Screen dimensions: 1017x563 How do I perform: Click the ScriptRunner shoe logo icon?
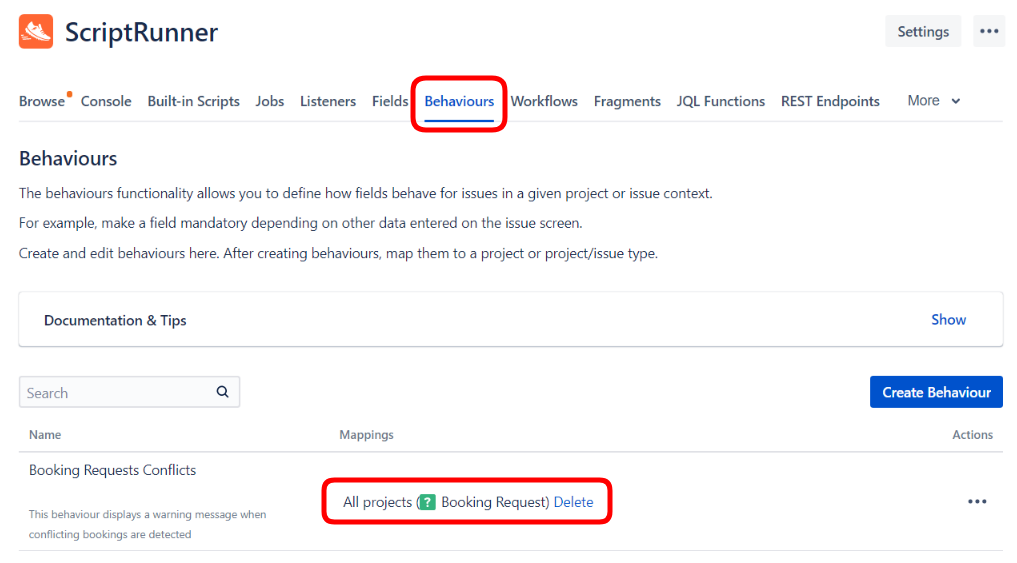[x=36, y=32]
